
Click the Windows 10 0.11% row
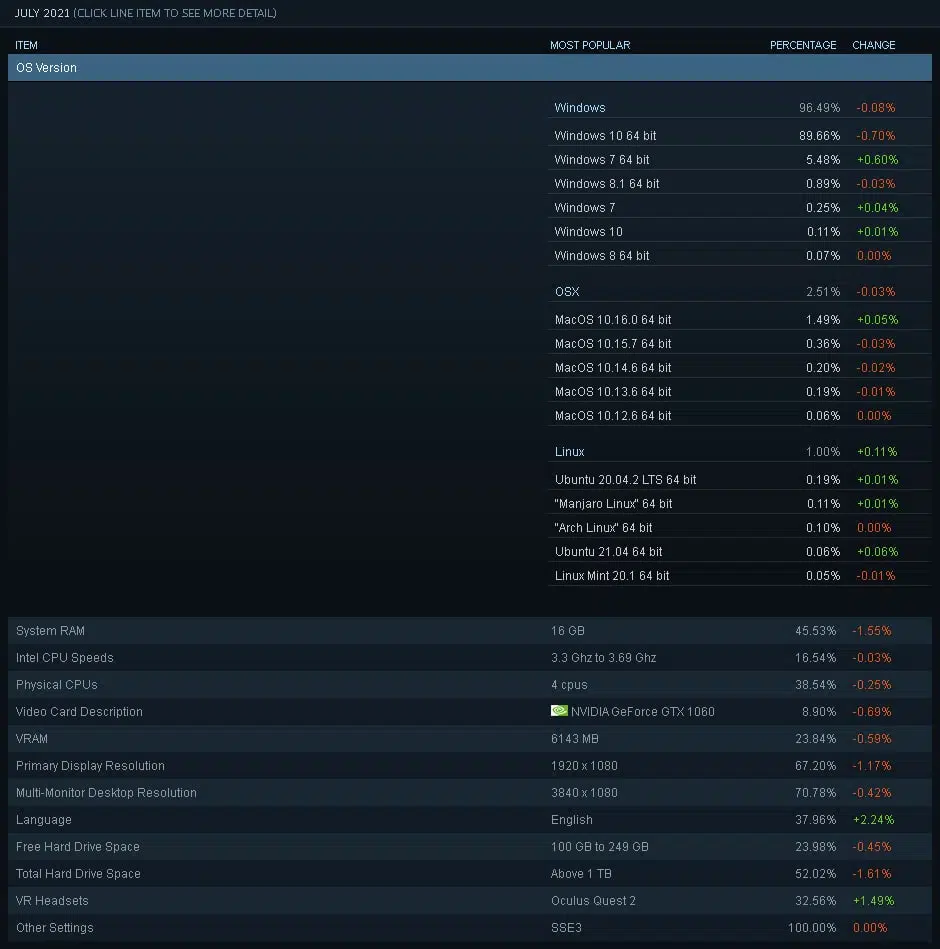(740, 232)
